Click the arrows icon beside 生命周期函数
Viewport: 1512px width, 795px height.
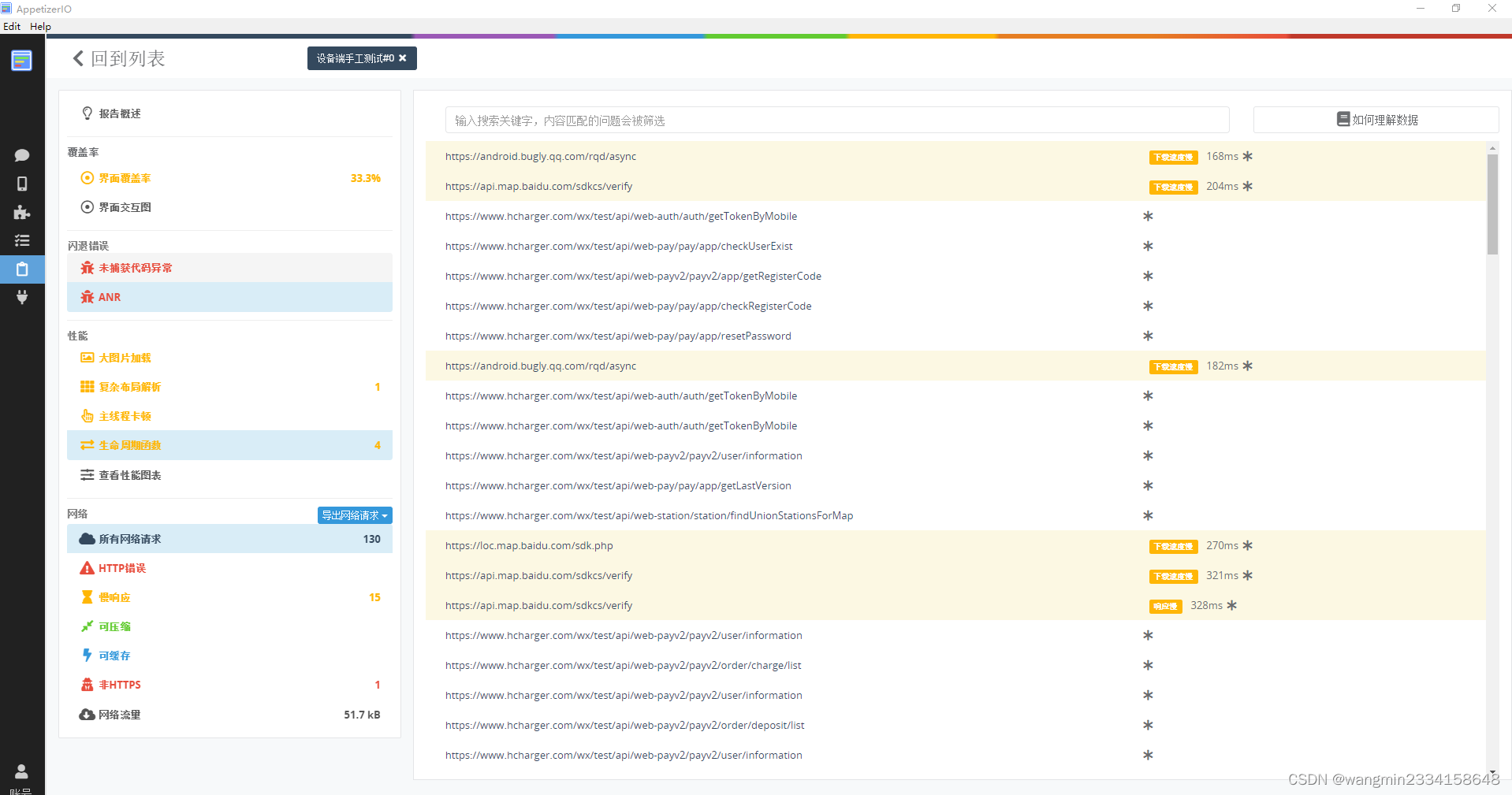coord(88,445)
